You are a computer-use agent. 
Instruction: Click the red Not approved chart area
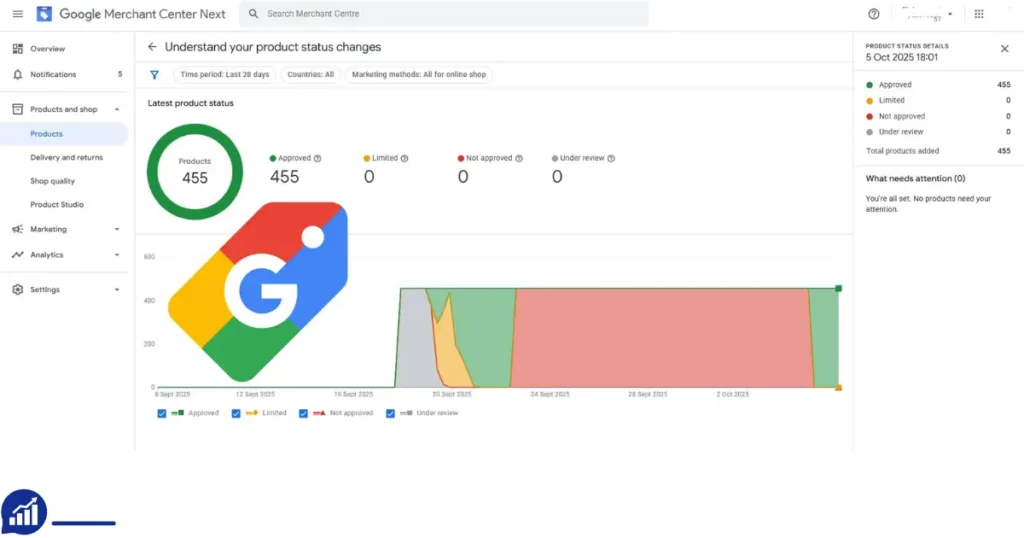point(660,338)
